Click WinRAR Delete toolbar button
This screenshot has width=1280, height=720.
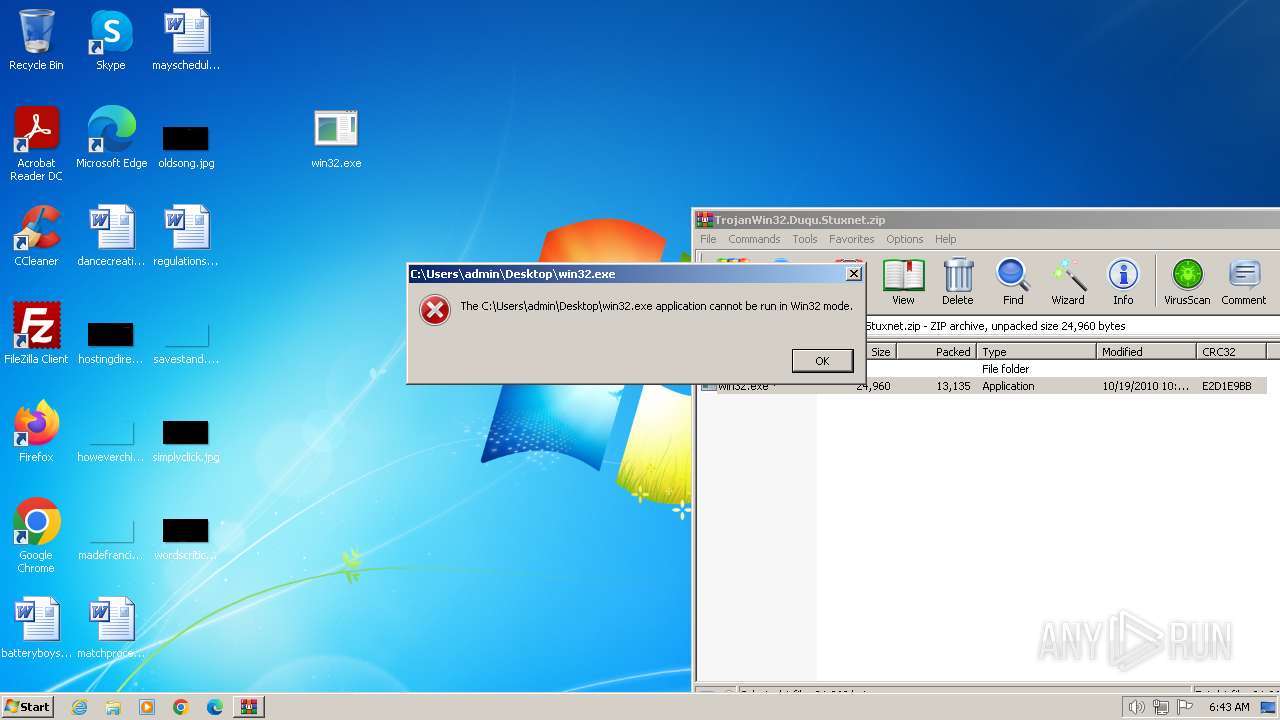click(x=957, y=282)
